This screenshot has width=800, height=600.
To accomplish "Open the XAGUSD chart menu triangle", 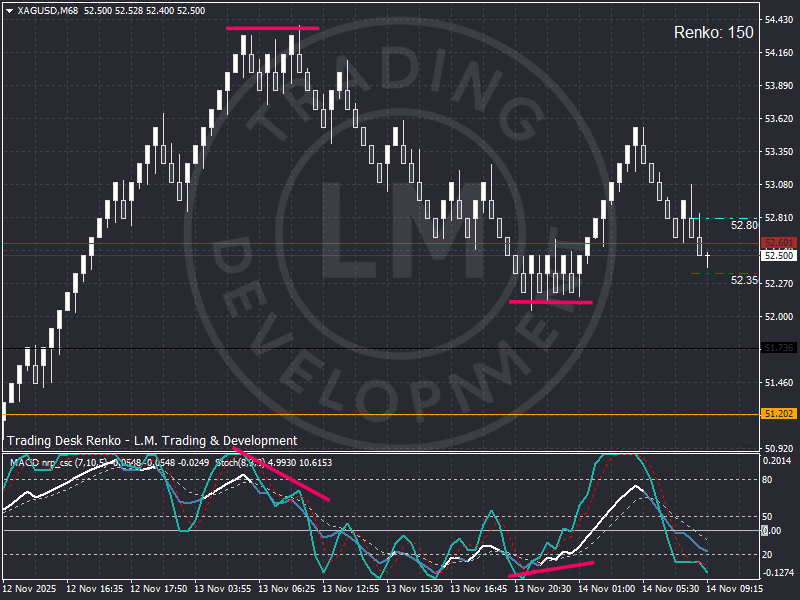I will pos(9,11).
